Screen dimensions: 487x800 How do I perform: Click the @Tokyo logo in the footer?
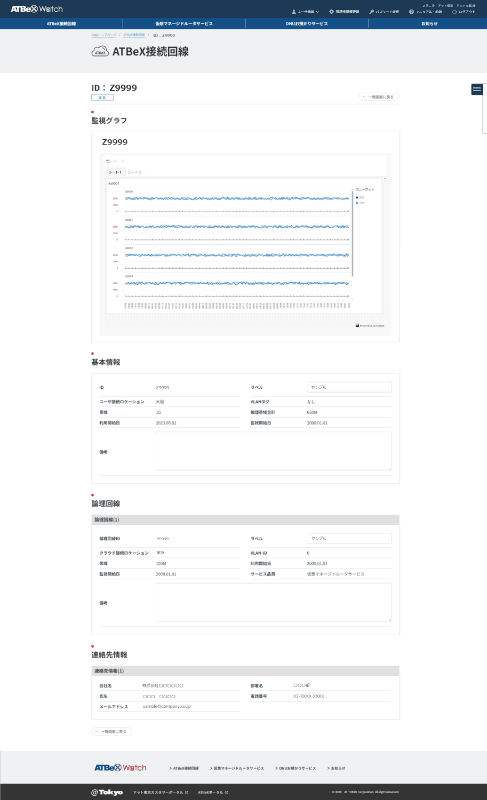click(107, 792)
